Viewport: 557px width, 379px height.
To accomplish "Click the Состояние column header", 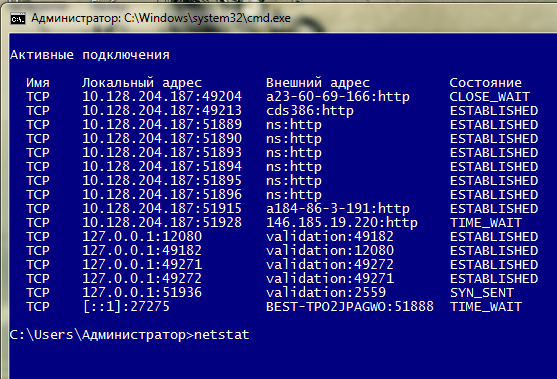I will (486, 83).
